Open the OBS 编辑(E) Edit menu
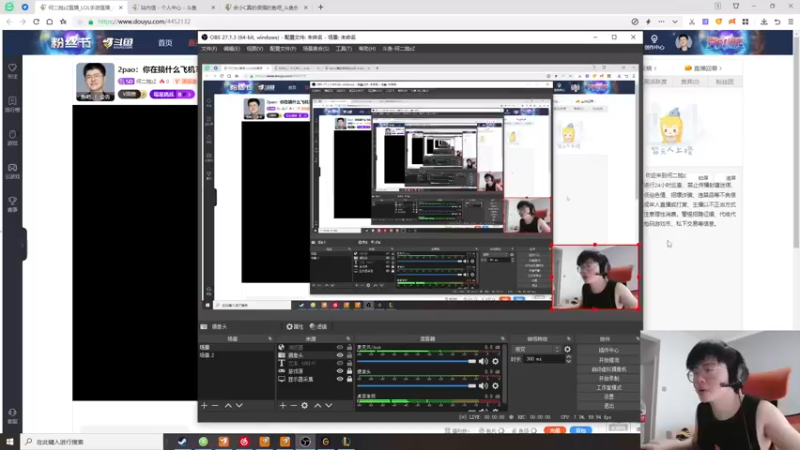The image size is (800, 450). click(x=231, y=49)
